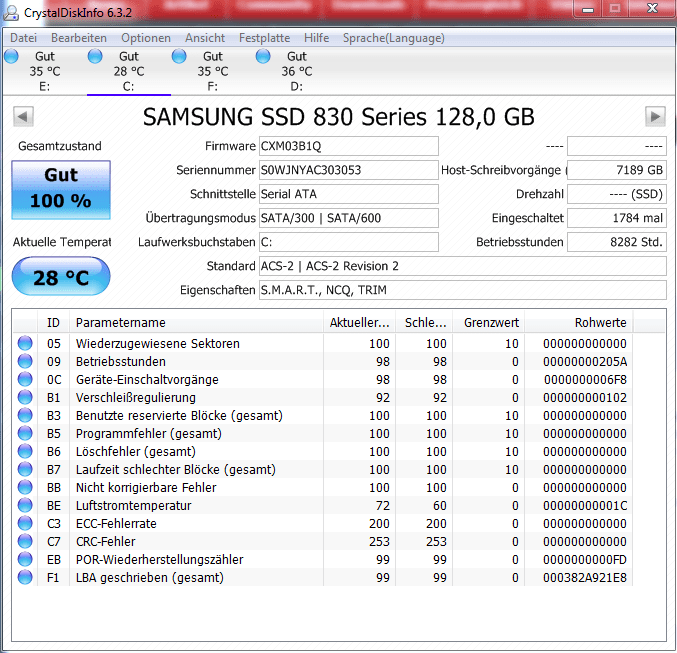Open the Festplatte menu
This screenshot has height=653, width=677.
point(264,38)
